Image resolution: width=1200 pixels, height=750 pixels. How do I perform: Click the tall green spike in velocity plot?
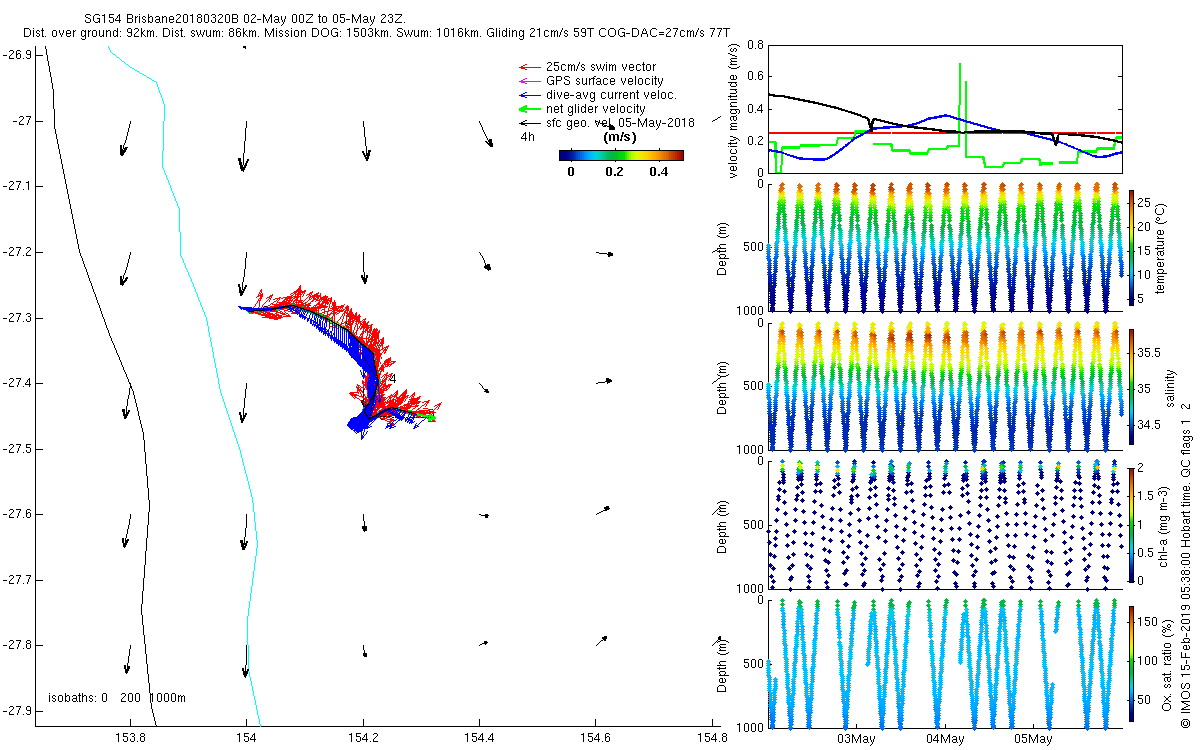(960, 100)
